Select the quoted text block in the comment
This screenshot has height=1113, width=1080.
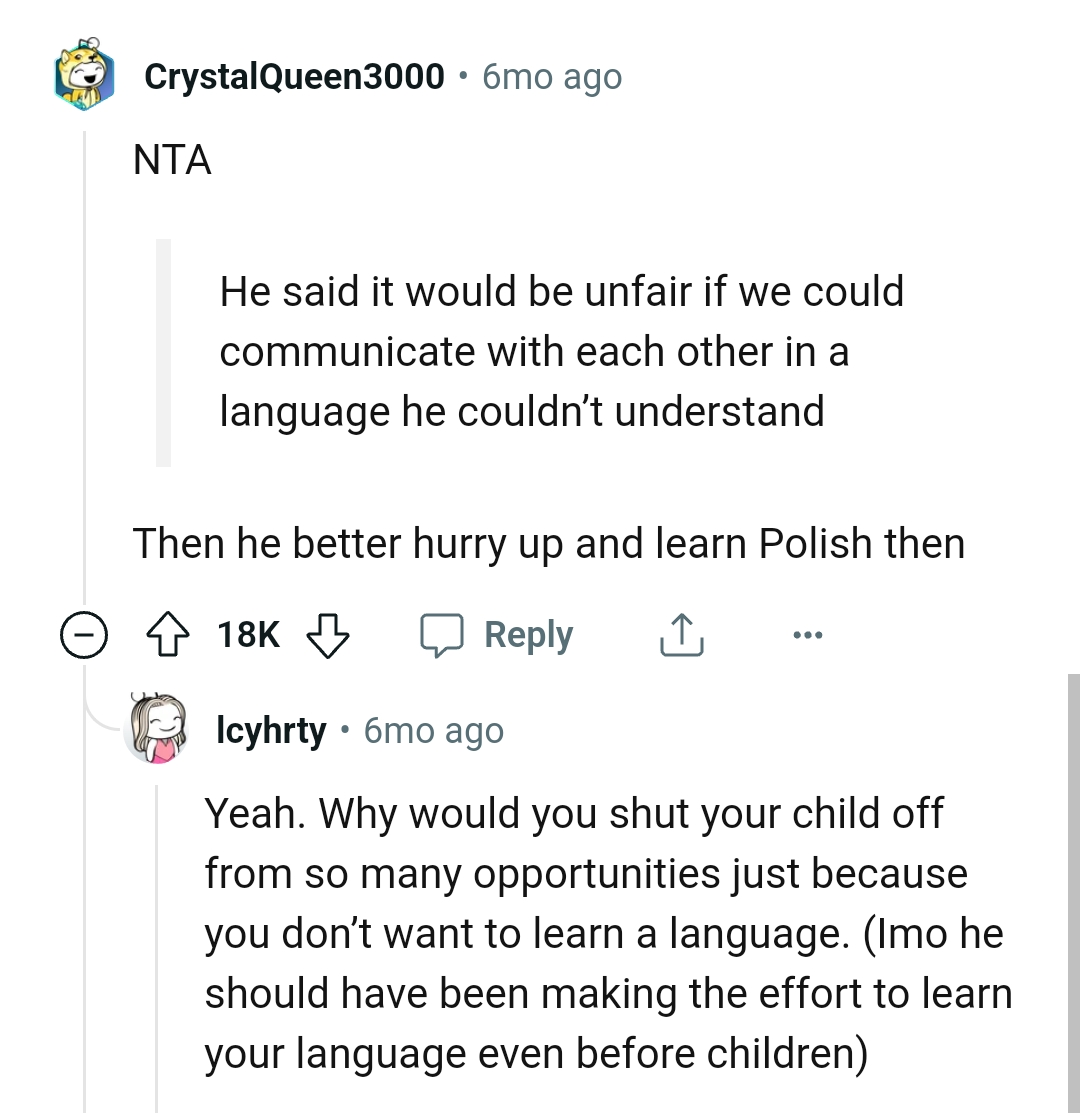click(x=560, y=351)
